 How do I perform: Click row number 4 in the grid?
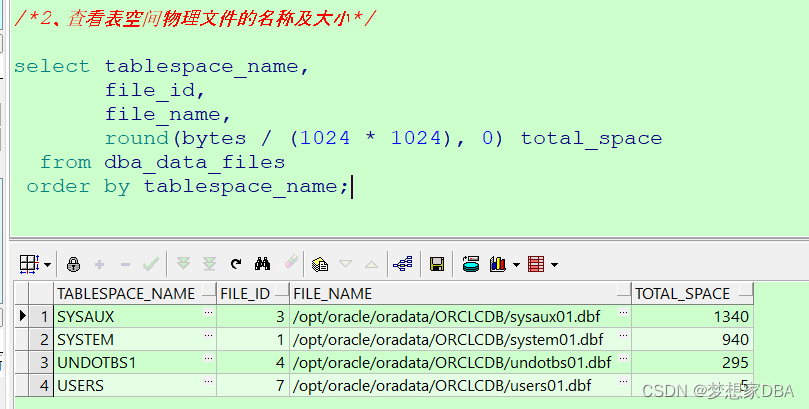[41, 385]
